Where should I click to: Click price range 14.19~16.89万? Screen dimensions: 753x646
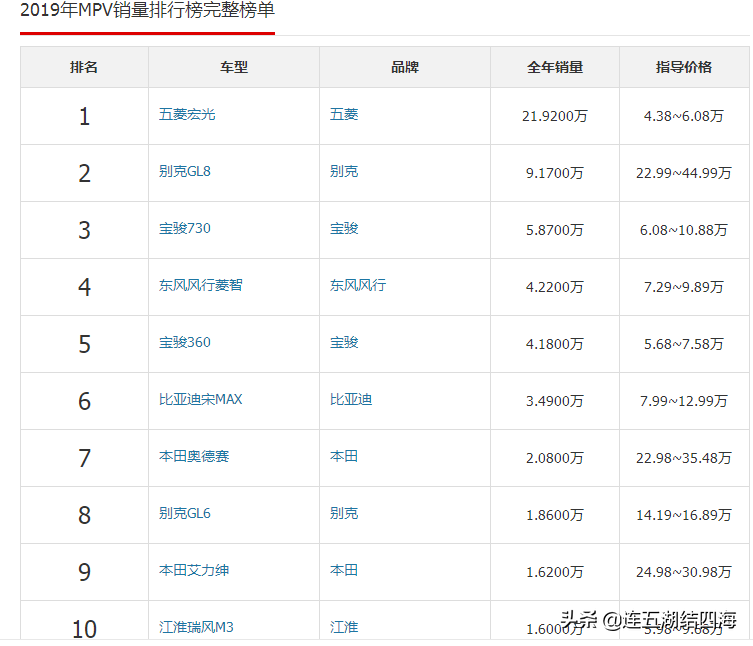point(684,515)
